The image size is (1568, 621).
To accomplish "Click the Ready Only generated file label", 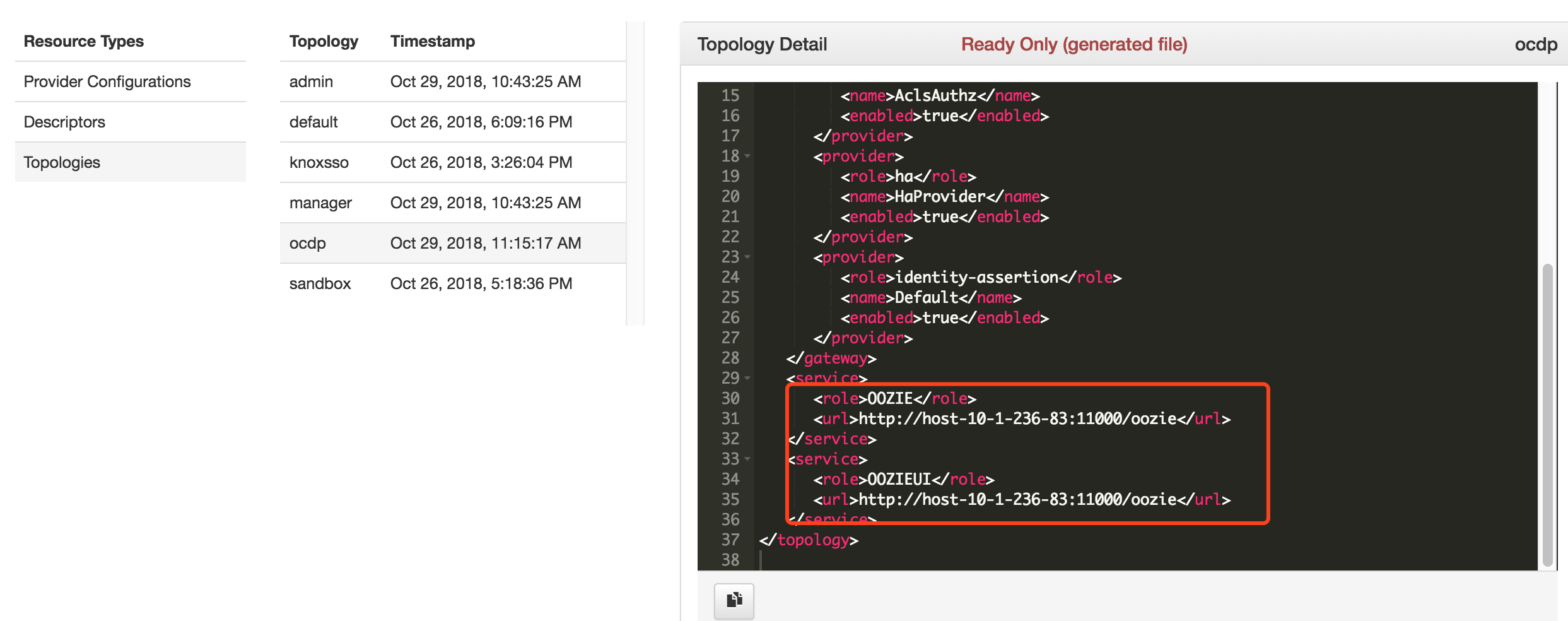I will 1074,44.
